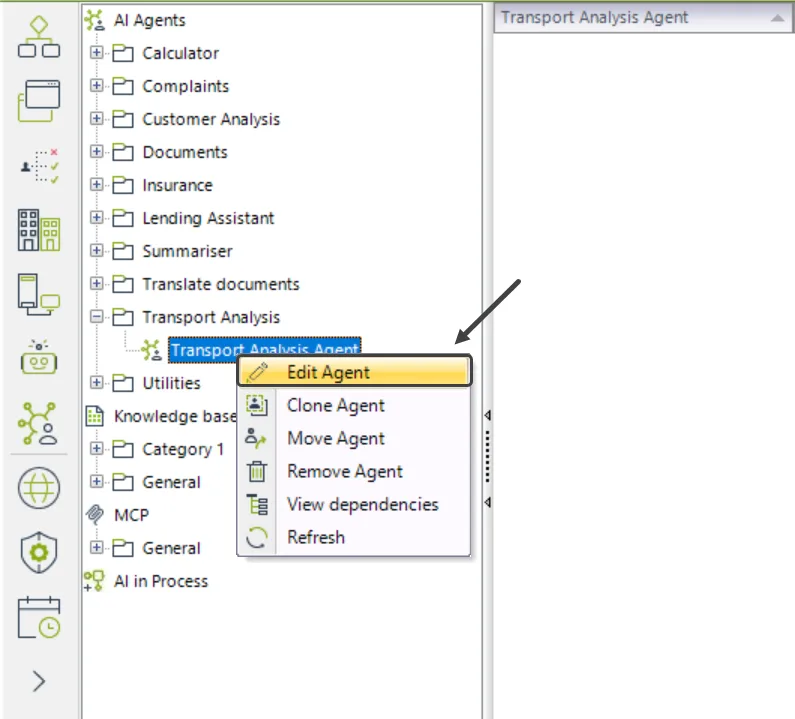Open the security shield gear icon
The image size is (795, 719).
click(x=39, y=552)
